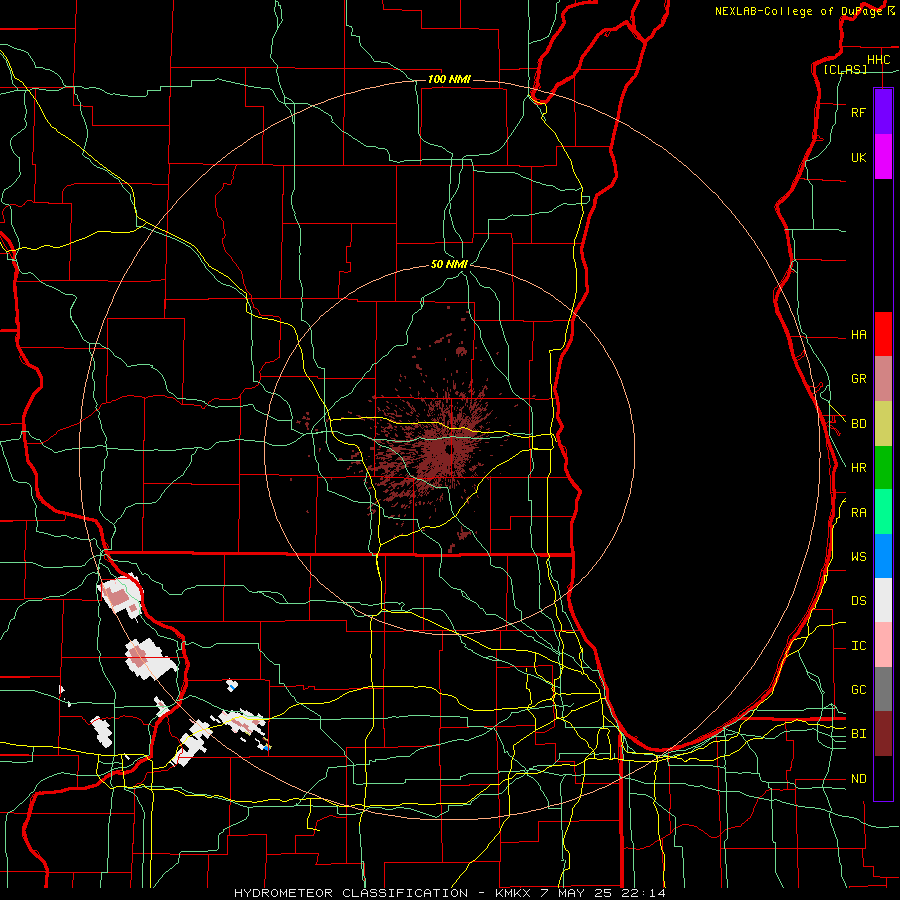The image size is (900, 900).
Task: Click the WS blue legend swatch
Action: click(x=883, y=556)
